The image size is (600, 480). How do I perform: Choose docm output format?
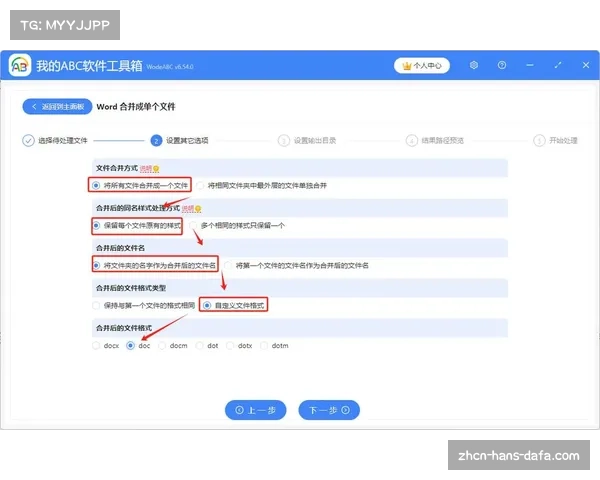(x=173, y=346)
